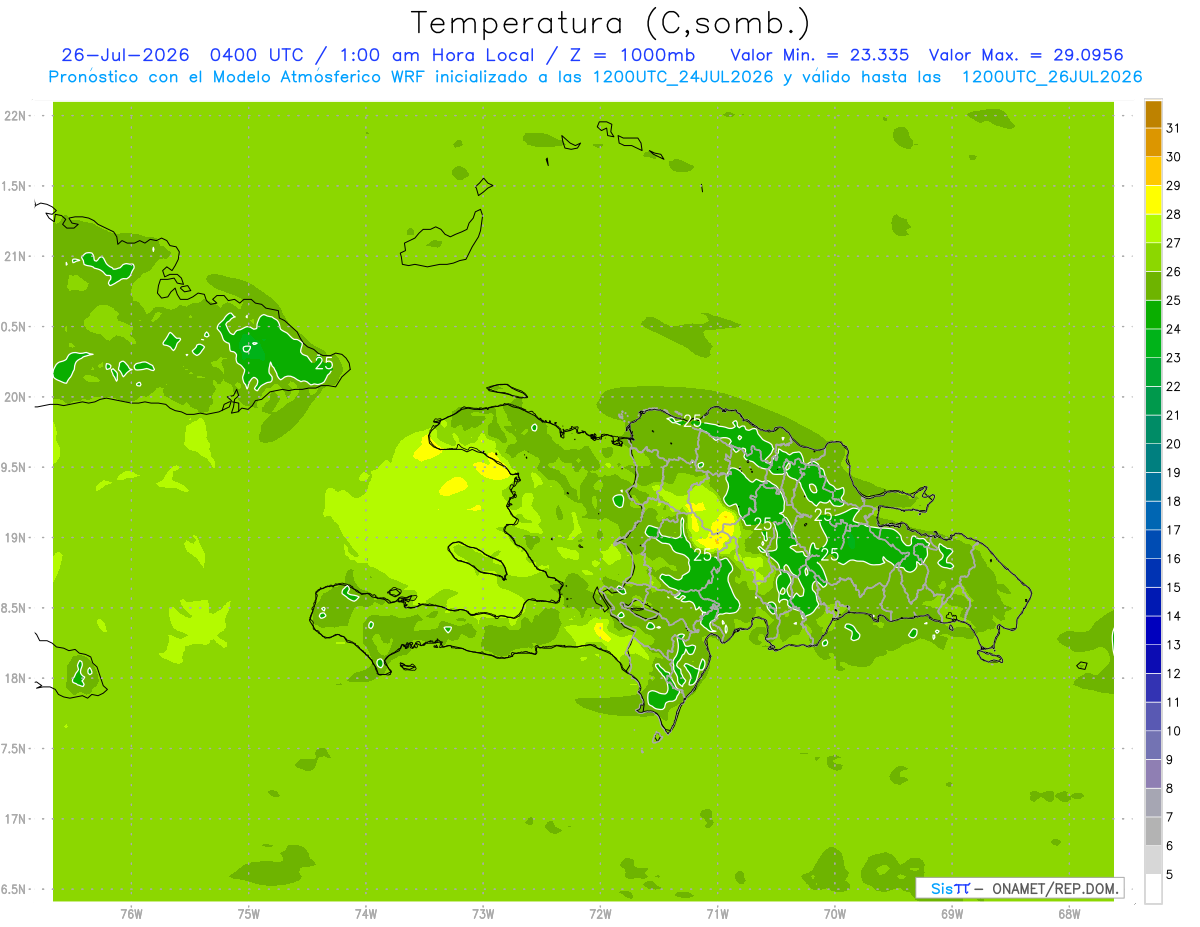This screenshot has width=1200, height=927.
Task: Click the '69W' longitude label
Action: click(x=951, y=913)
